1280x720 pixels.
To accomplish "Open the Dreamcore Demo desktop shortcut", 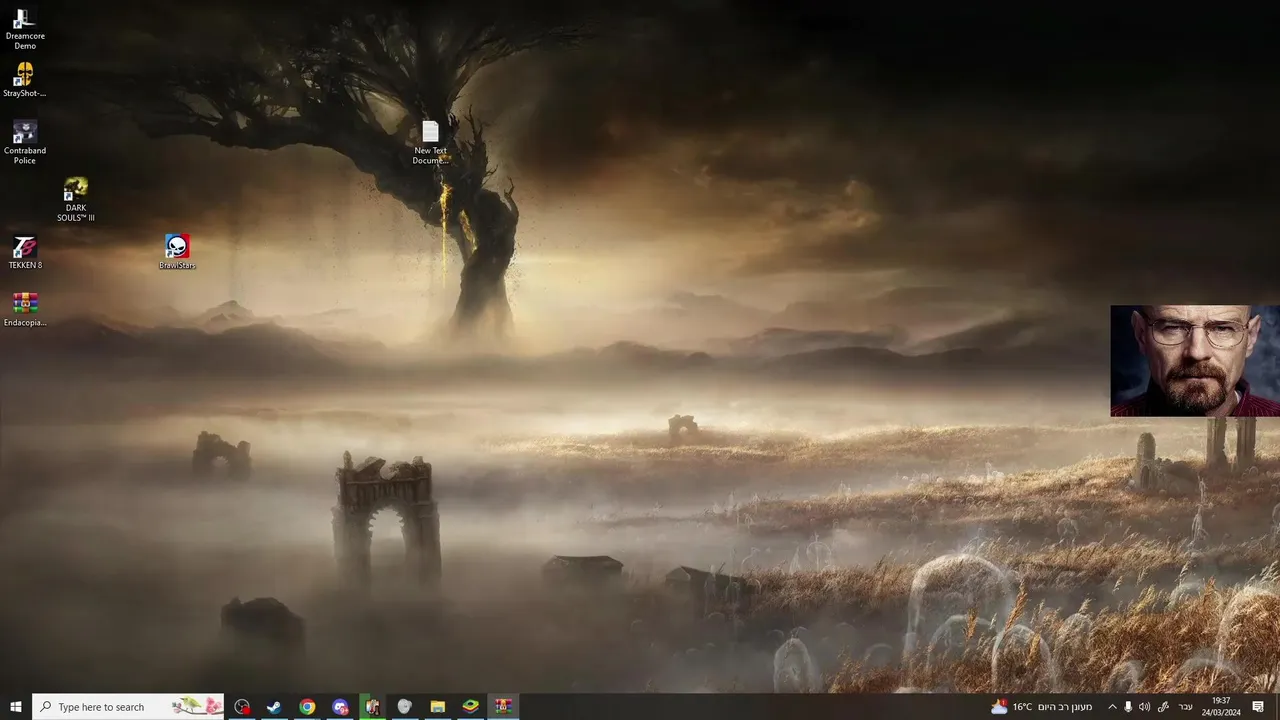I will click(x=25, y=28).
